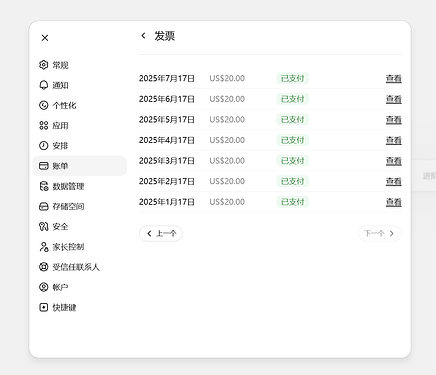The height and width of the screenshot is (375, 436).
Task: Open the 帐户 section
Action: tap(80, 287)
